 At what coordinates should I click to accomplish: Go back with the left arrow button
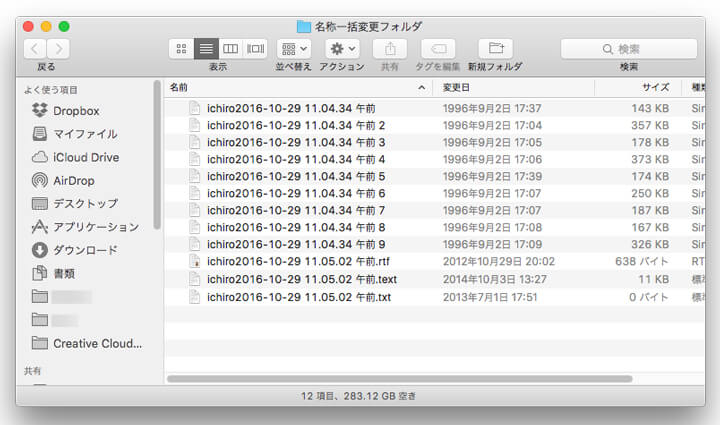click(35, 49)
